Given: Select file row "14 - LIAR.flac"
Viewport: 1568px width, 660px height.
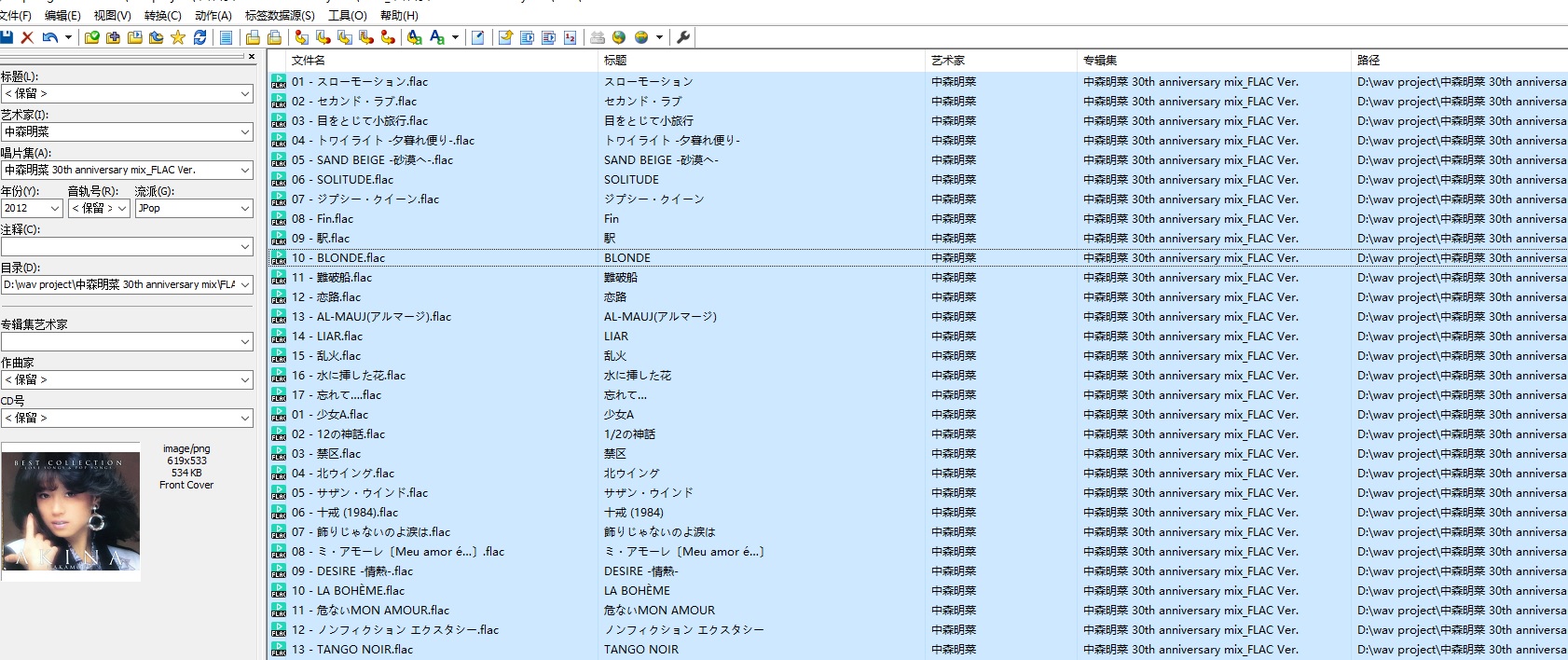Looking at the screenshot, I should 918,337.
